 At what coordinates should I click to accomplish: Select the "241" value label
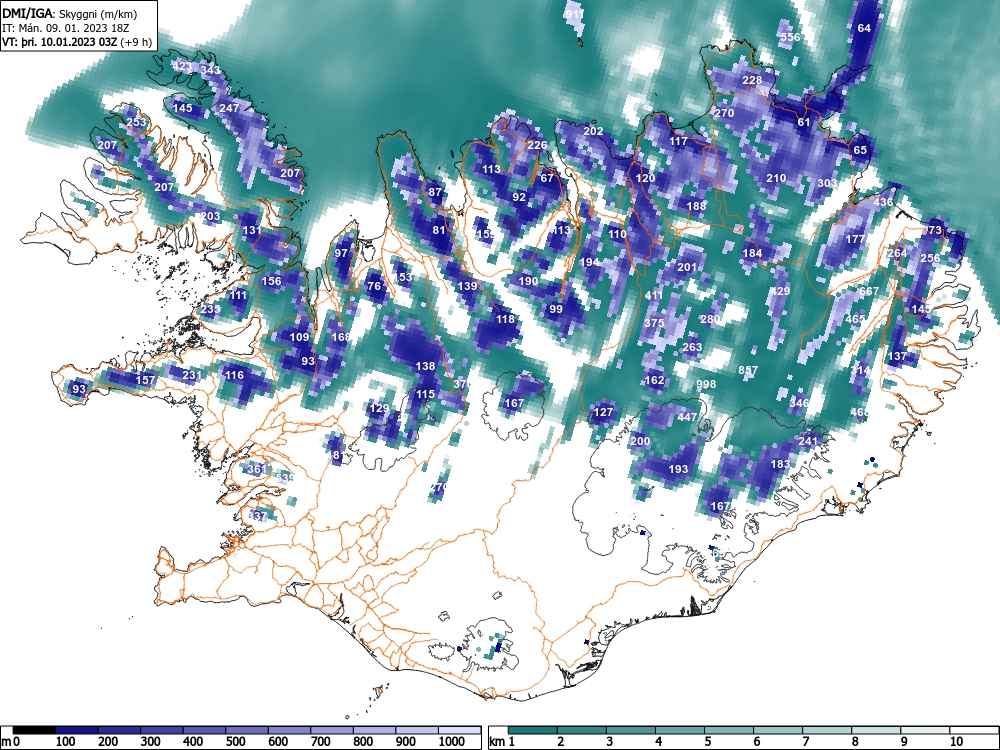pos(808,441)
